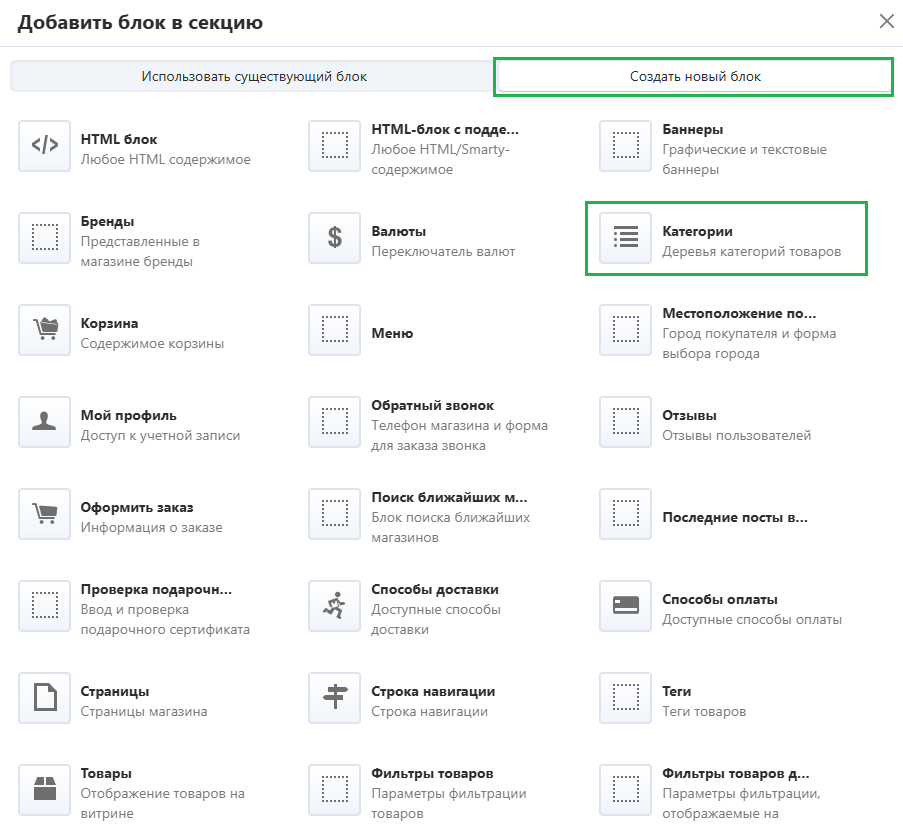Image resolution: width=903 pixels, height=840 pixels.
Task: Choose the Категории list icon
Action: point(625,238)
